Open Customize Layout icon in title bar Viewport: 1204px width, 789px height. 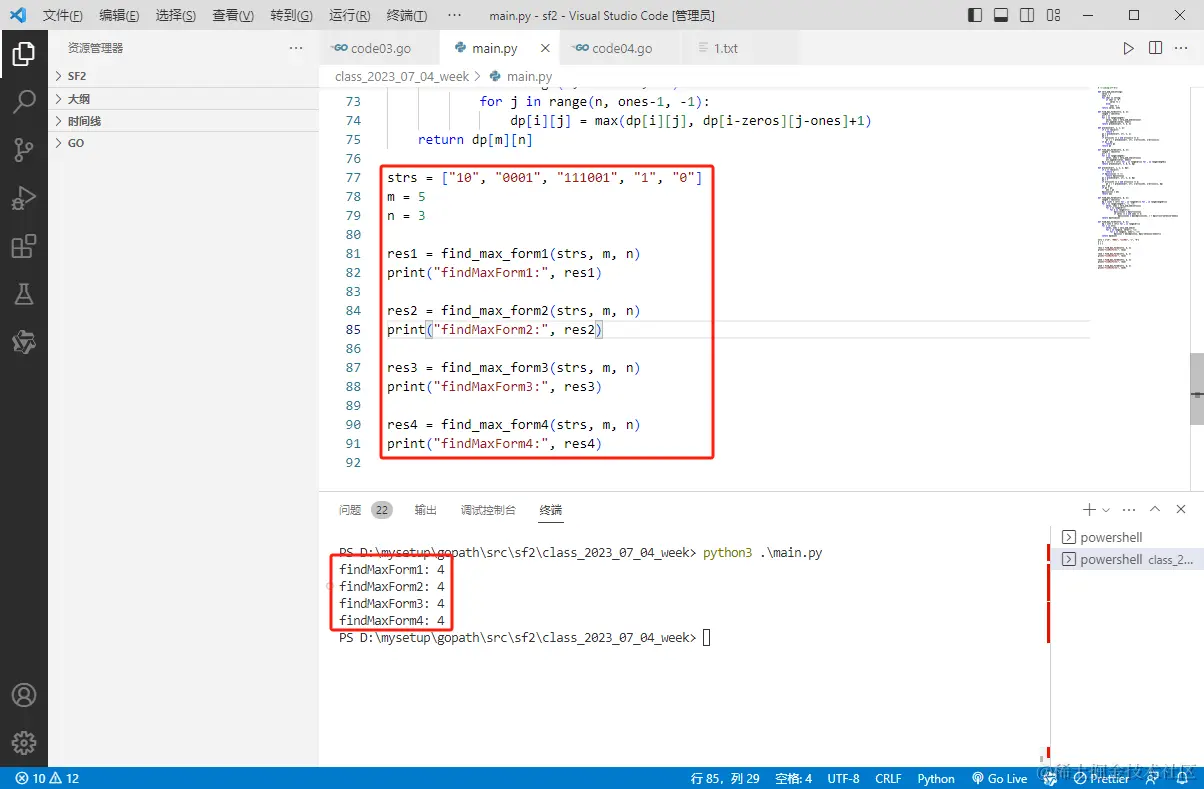click(x=1053, y=15)
